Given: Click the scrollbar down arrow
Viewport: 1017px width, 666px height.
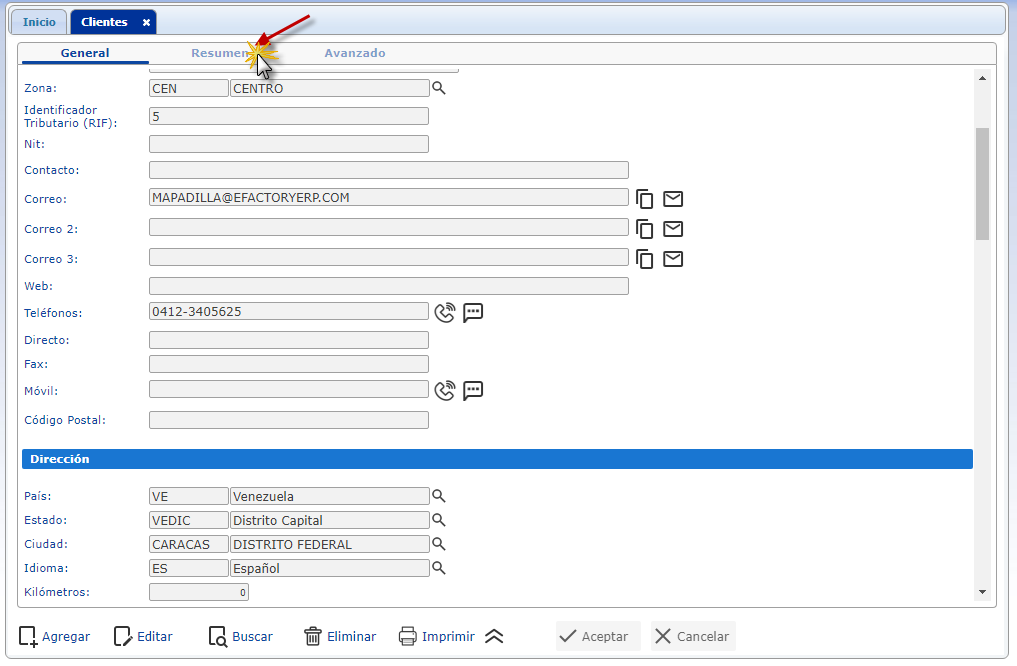Looking at the screenshot, I should 982,591.
